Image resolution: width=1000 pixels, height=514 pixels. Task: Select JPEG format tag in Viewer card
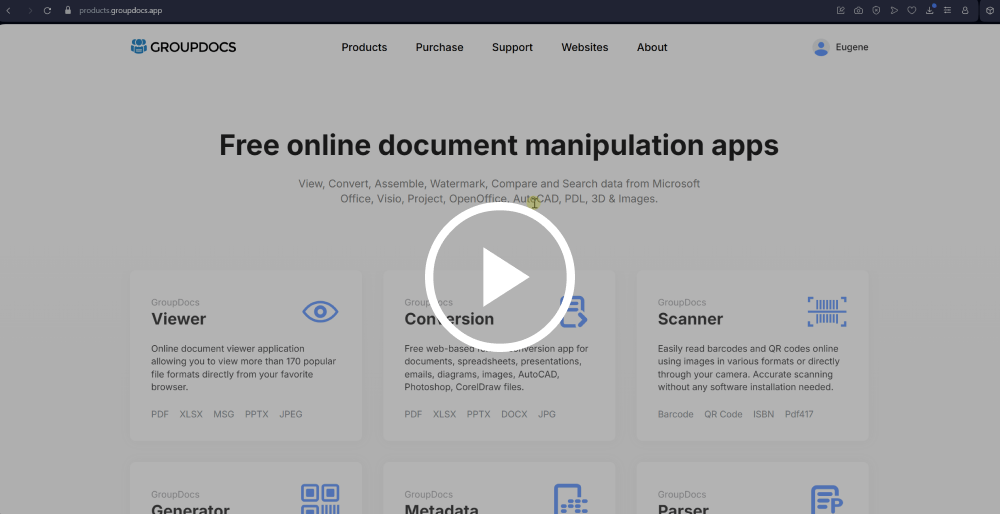291,414
